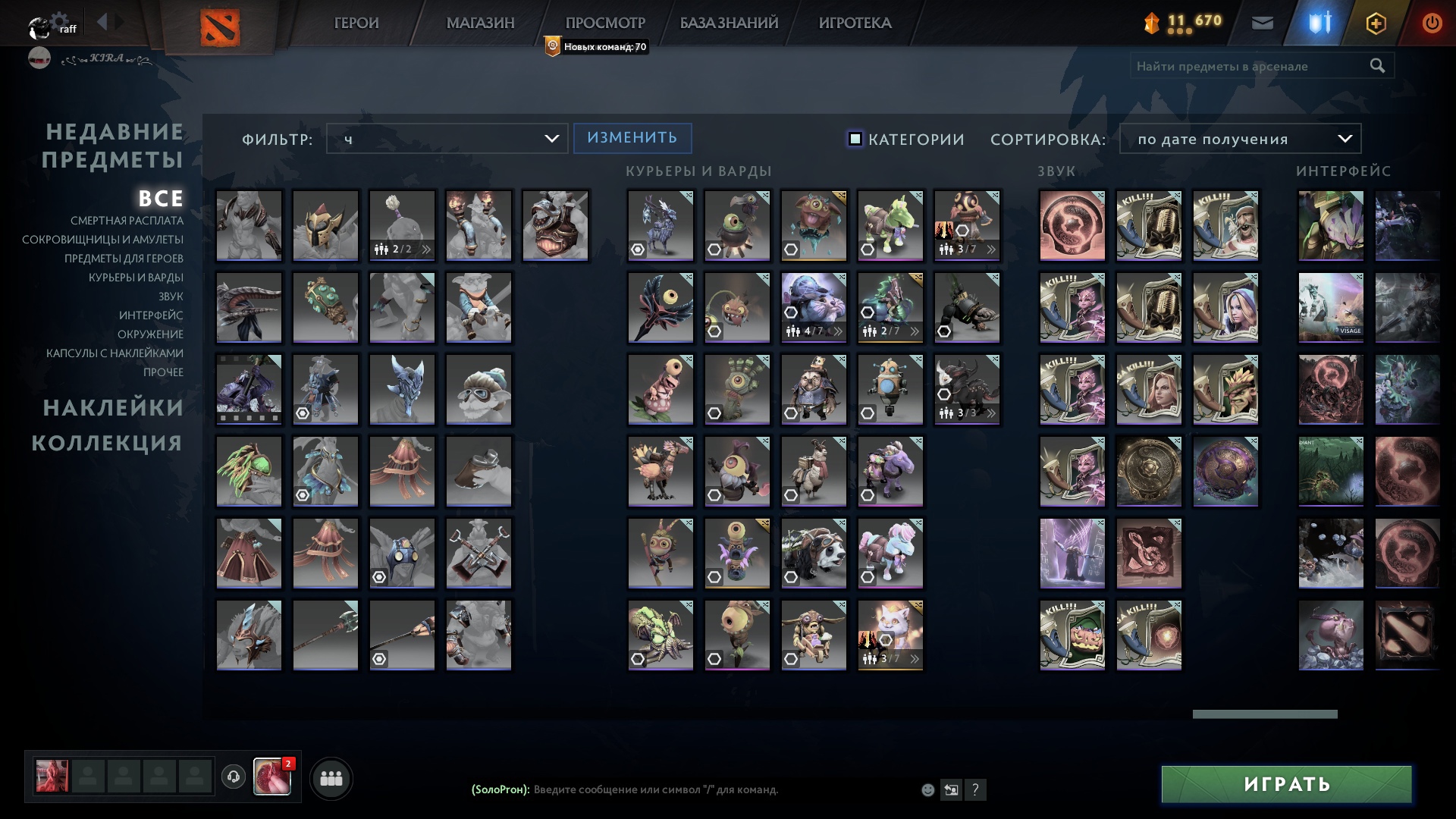This screenshot has height=819, width=1456.
Task: Select Смертная расплата category
Action: click(x=127, y=221)
